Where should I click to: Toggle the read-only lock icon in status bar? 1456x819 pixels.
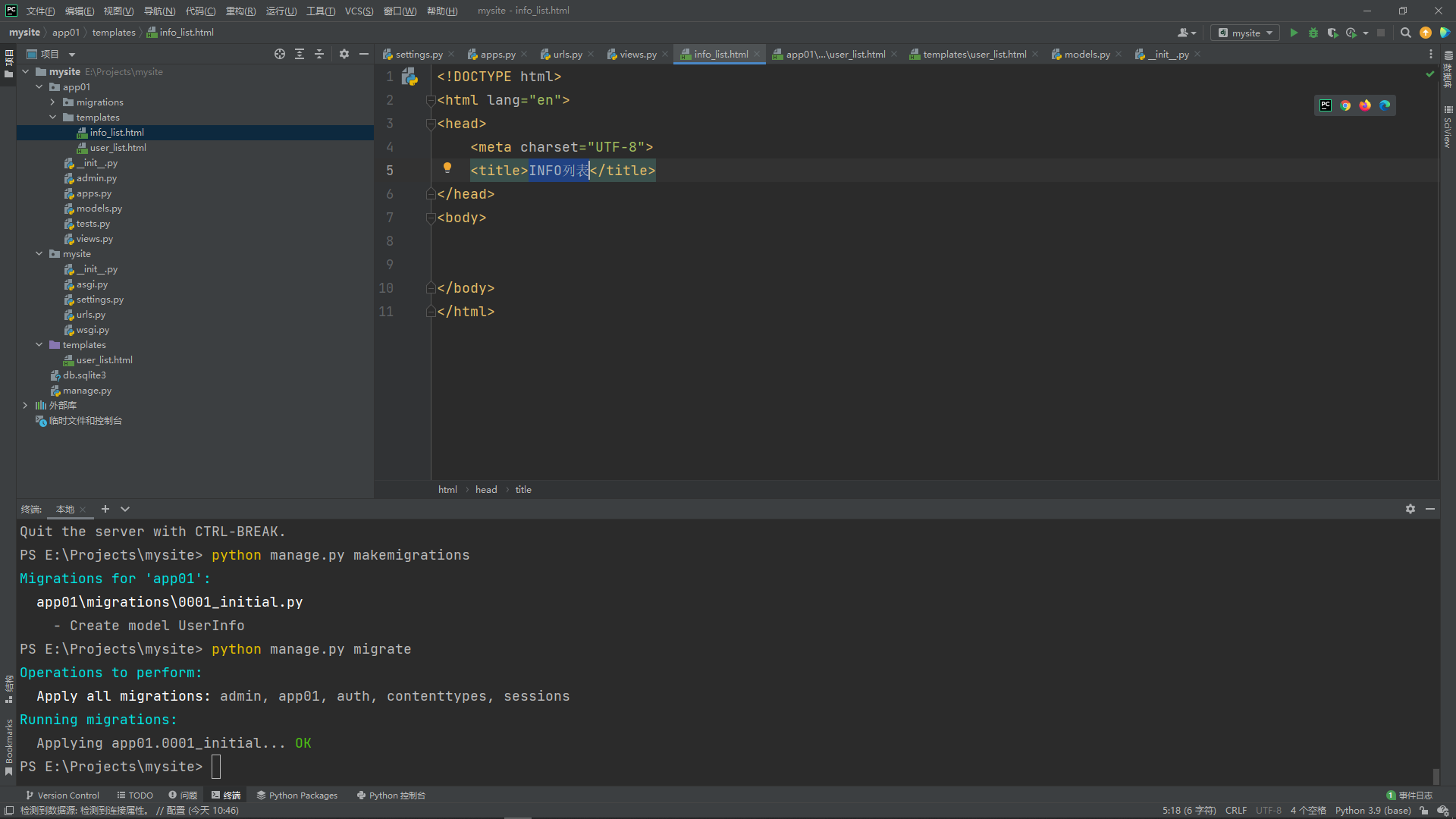tap(1424, 811)
